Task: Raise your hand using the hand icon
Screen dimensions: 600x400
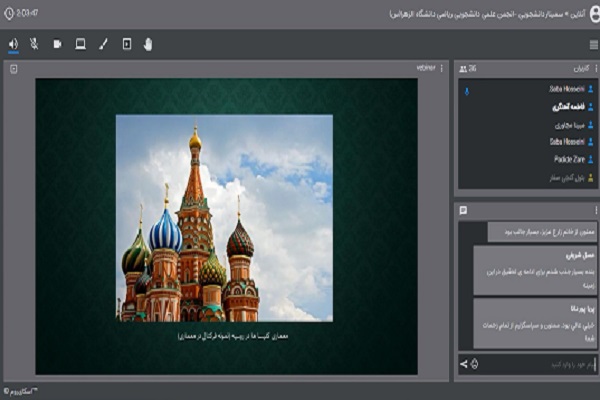Action: click(x=148, y=44)
